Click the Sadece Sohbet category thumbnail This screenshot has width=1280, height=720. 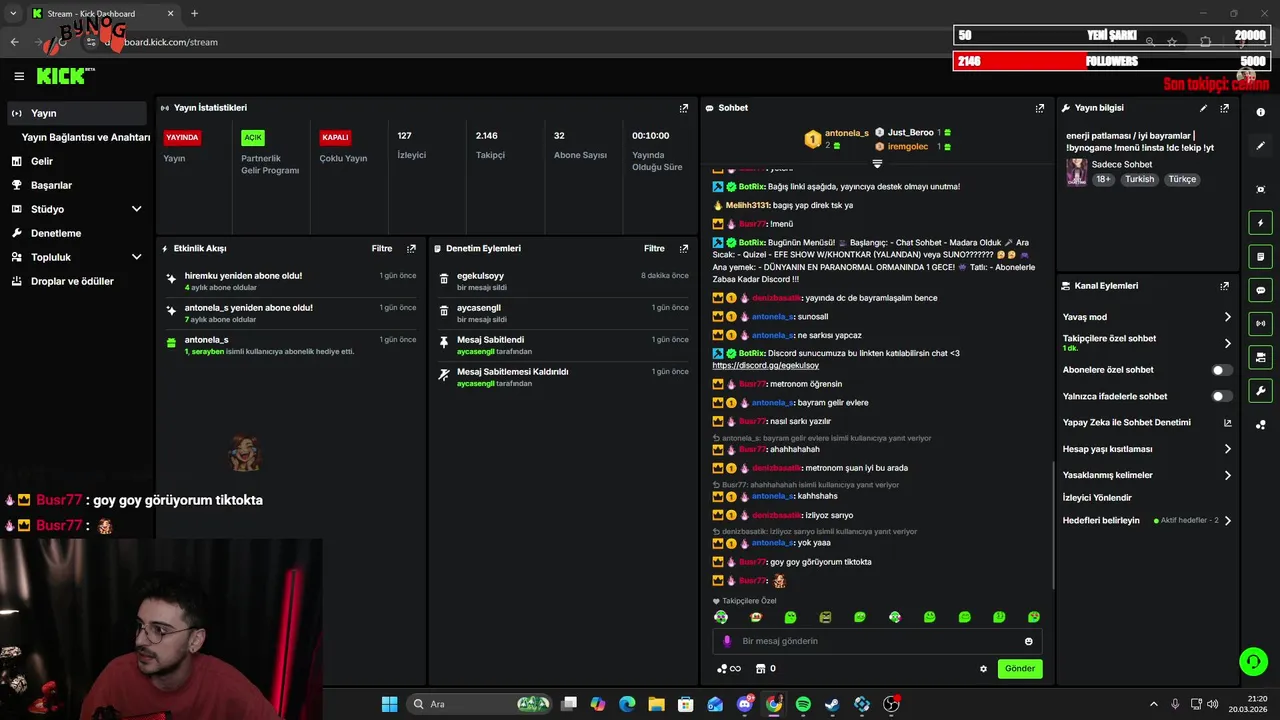click(1076, 172)
